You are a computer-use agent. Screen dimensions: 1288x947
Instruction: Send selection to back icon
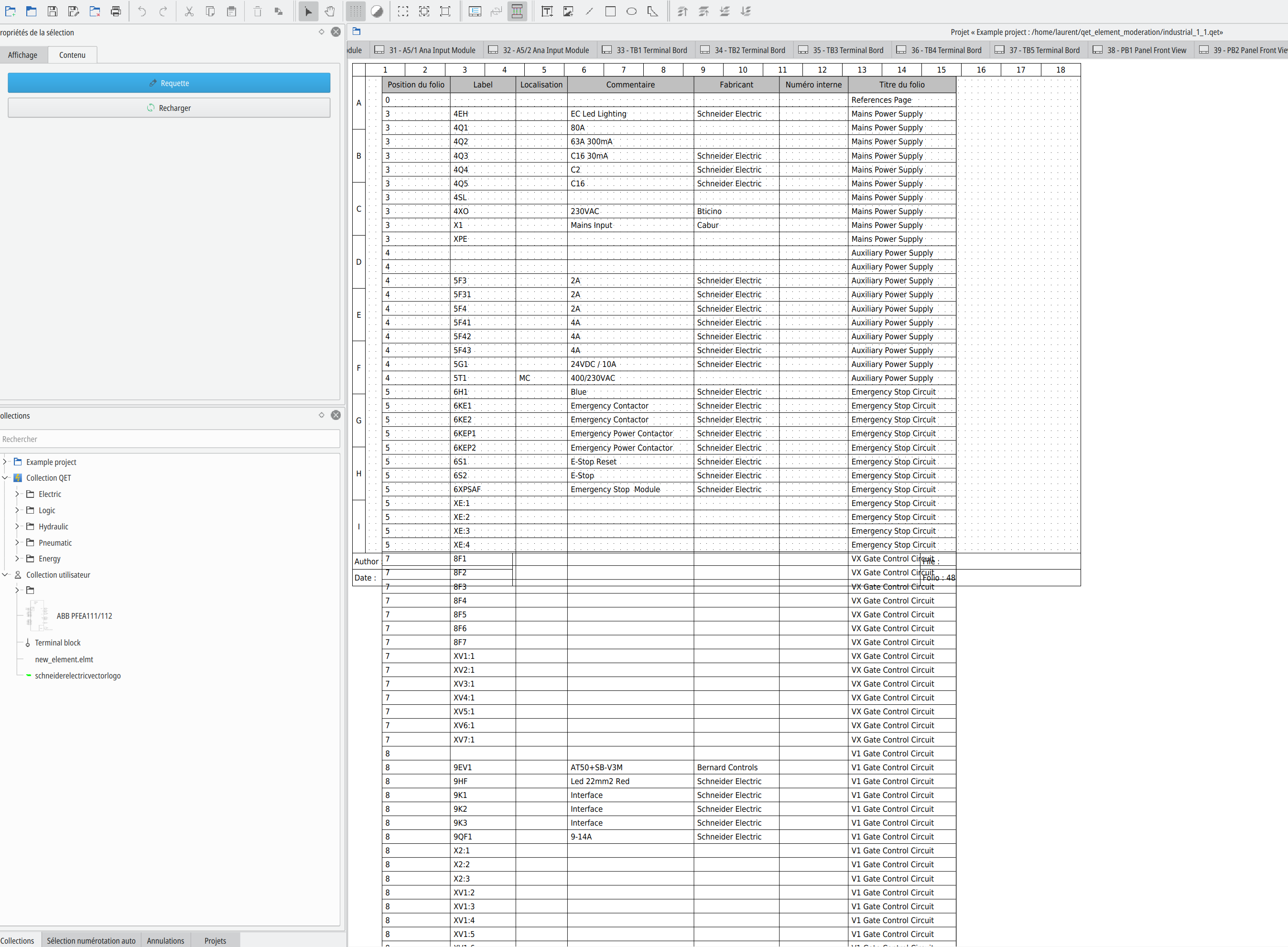tap(746, 11)
